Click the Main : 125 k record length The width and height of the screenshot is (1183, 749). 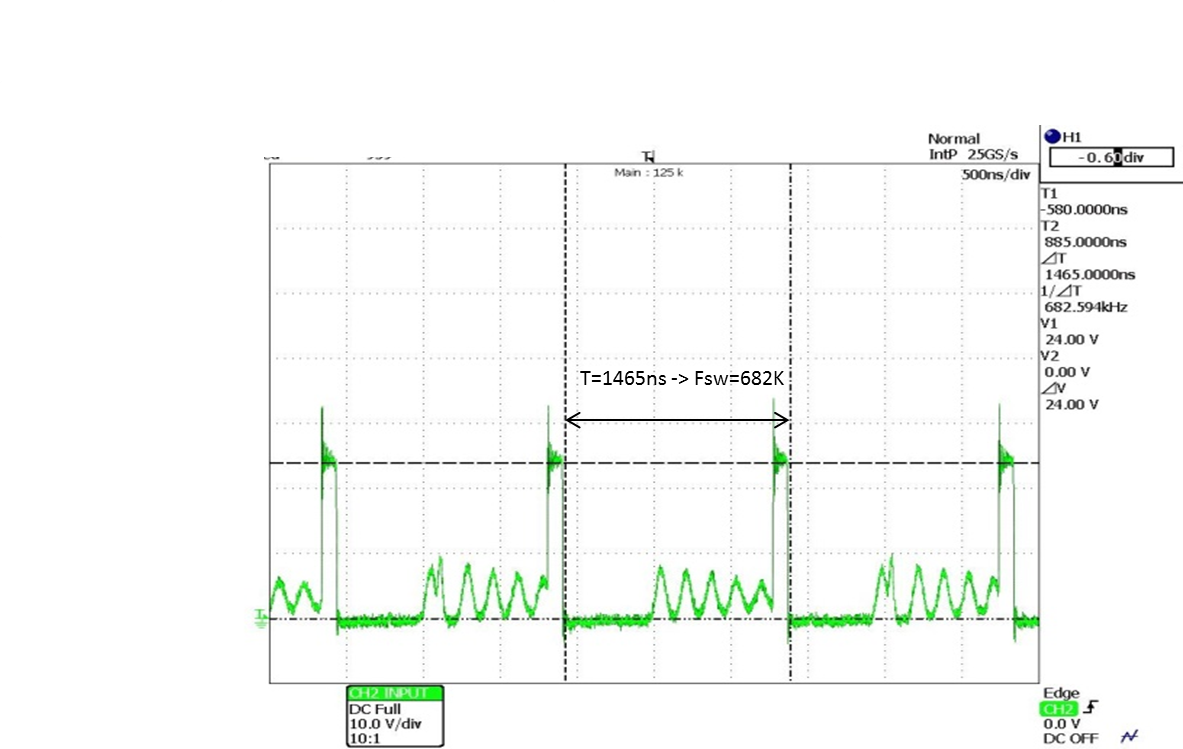[648, 173]
